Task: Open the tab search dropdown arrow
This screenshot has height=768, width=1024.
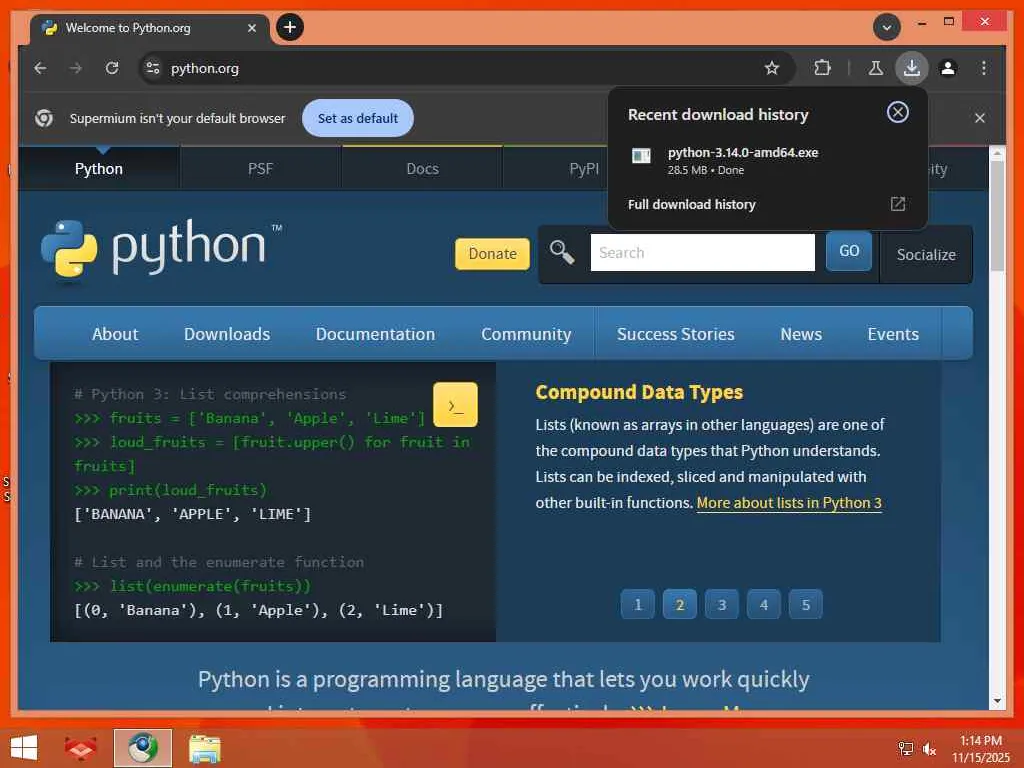Action: point(887,27)
